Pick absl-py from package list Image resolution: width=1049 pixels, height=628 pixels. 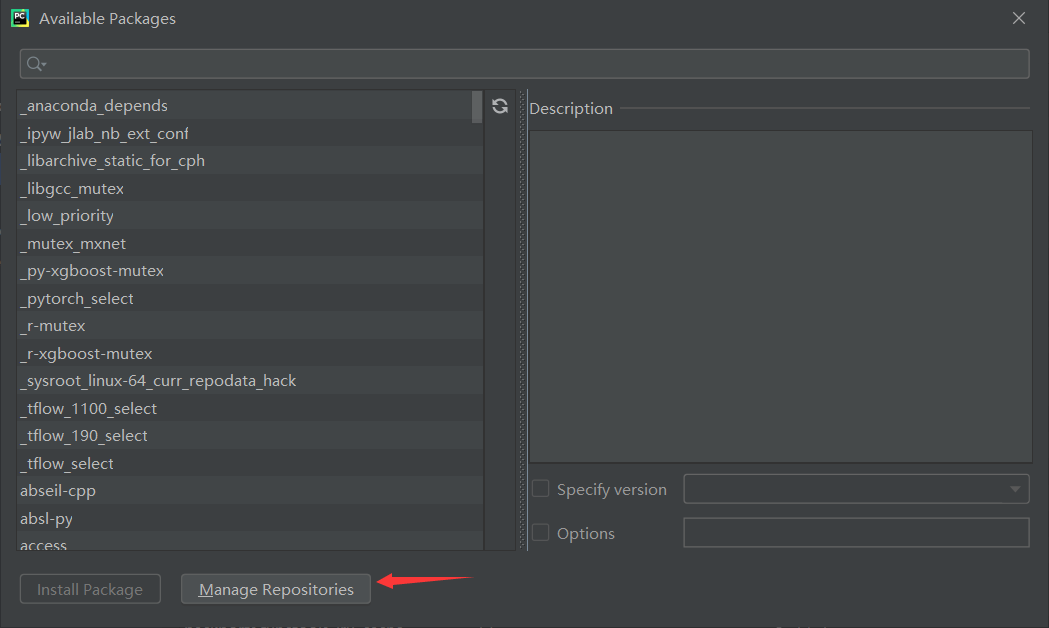pos(47,519)
